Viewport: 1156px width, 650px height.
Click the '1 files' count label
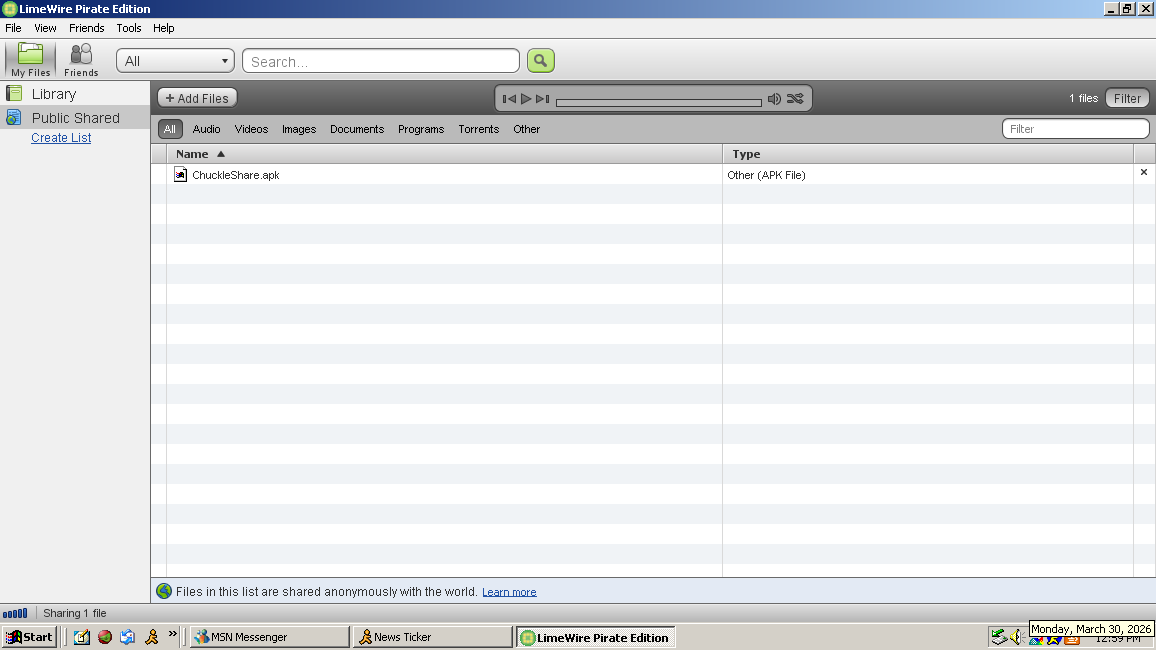tap(1084, 98)
